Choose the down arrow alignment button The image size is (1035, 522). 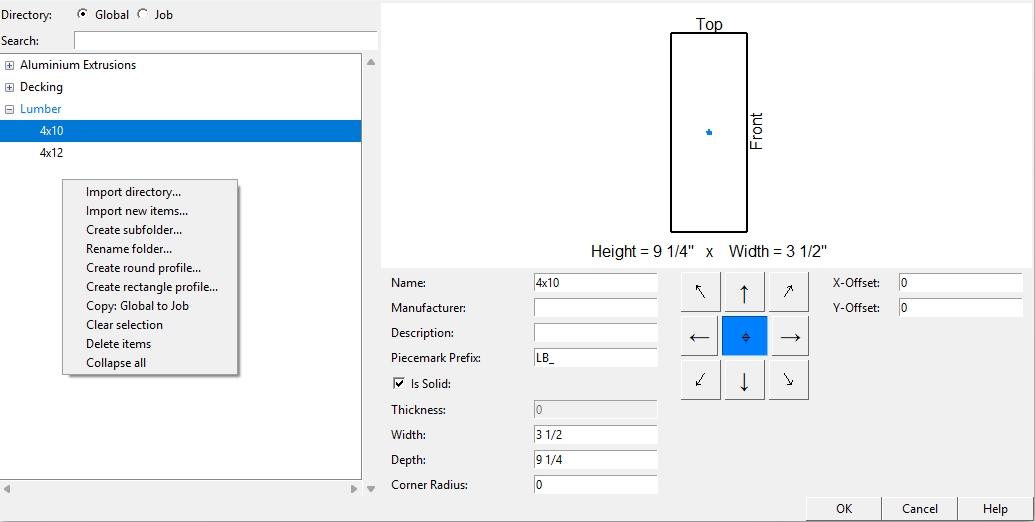click(744, 380)
